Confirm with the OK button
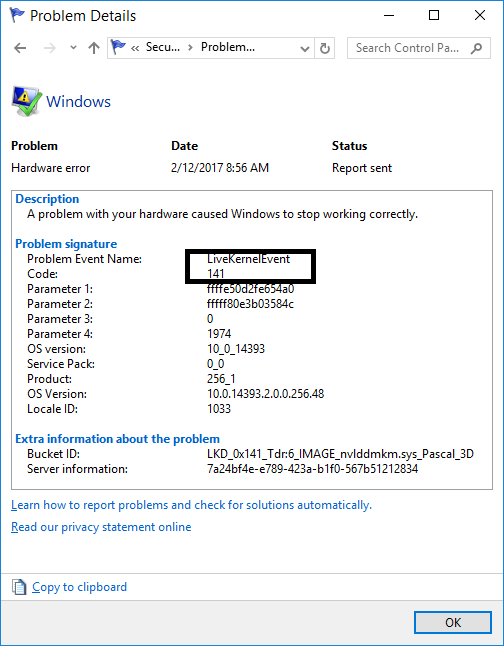 click(x=453, y=622)
